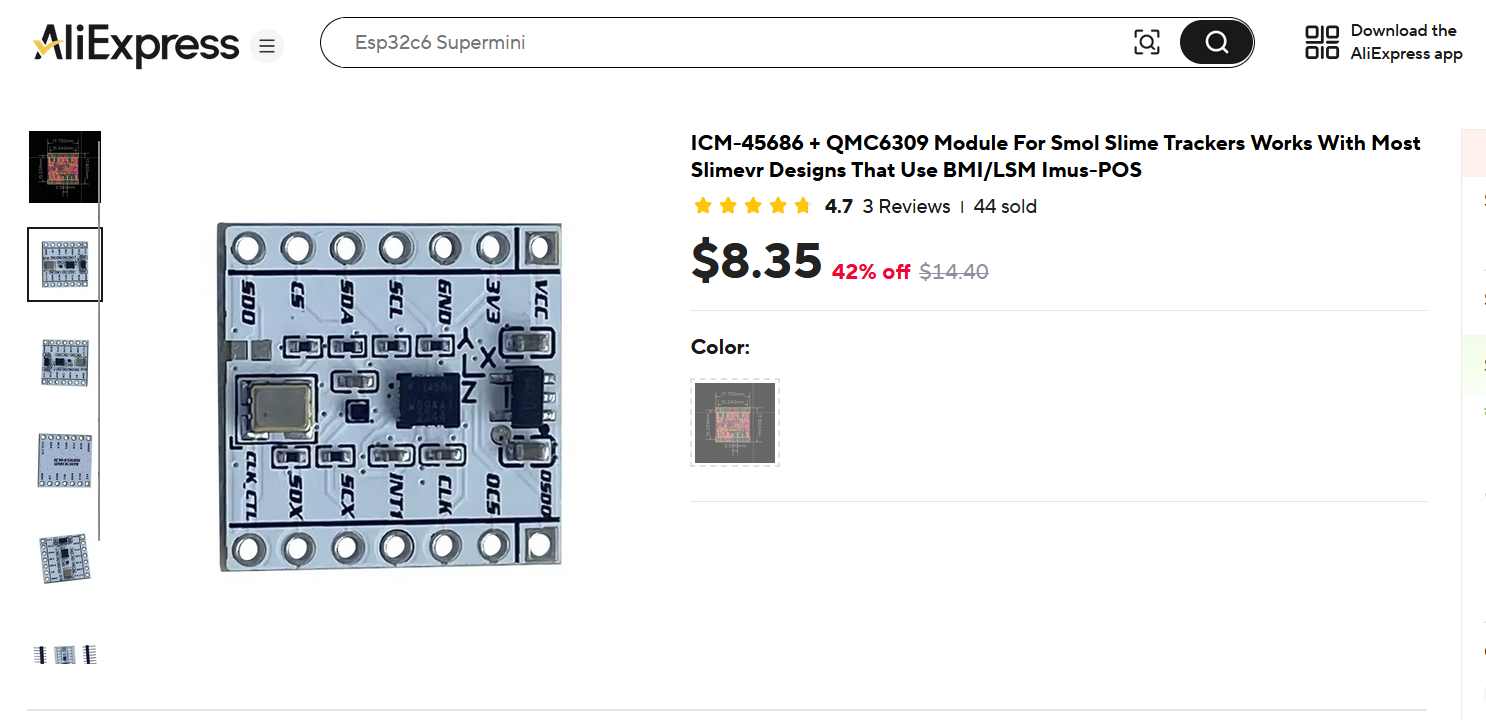Open the 3 Reviews link

pyautogui.click(x=906, y=207)
